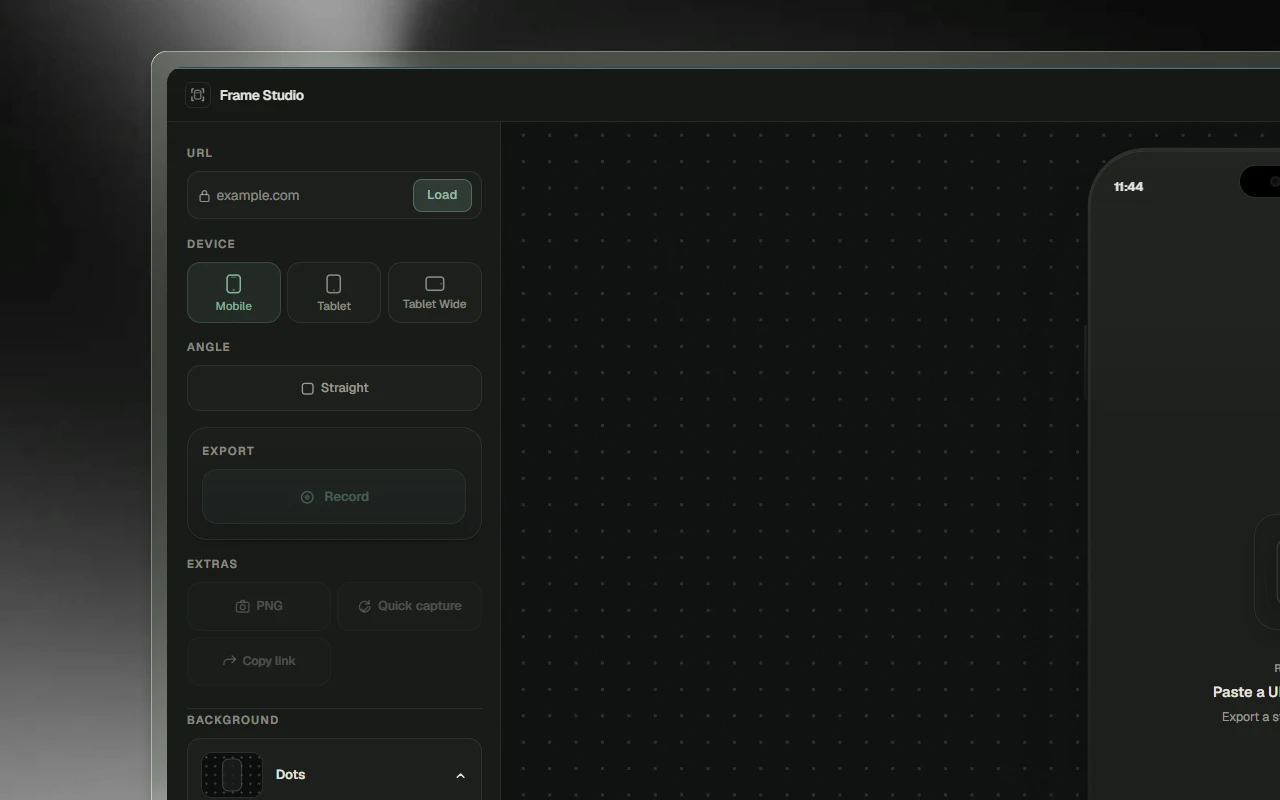Select the Tablet device option
Screen dimensions: 1280x800
click(x=334, y=292)
